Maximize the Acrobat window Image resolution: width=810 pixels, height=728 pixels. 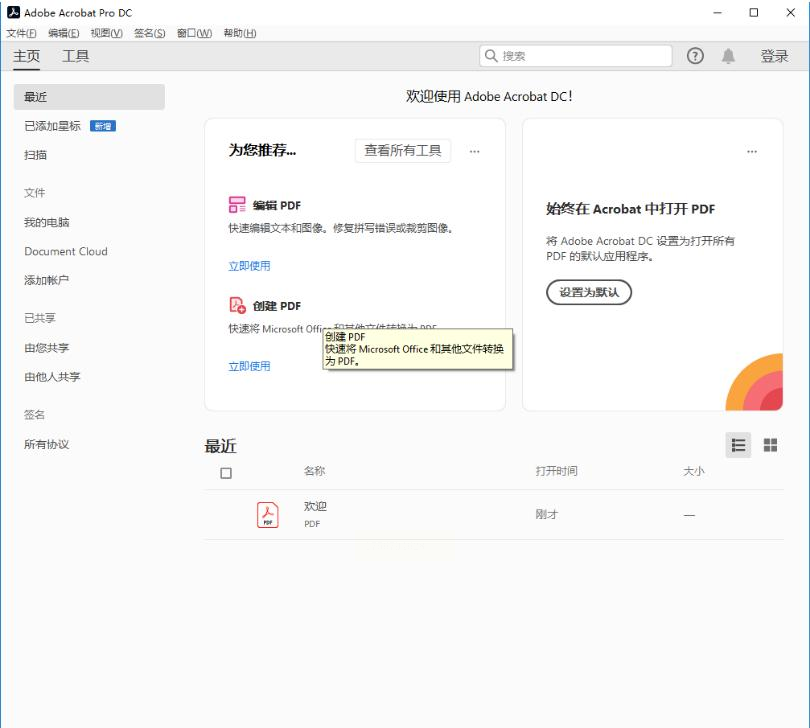(x=754, y=12)
